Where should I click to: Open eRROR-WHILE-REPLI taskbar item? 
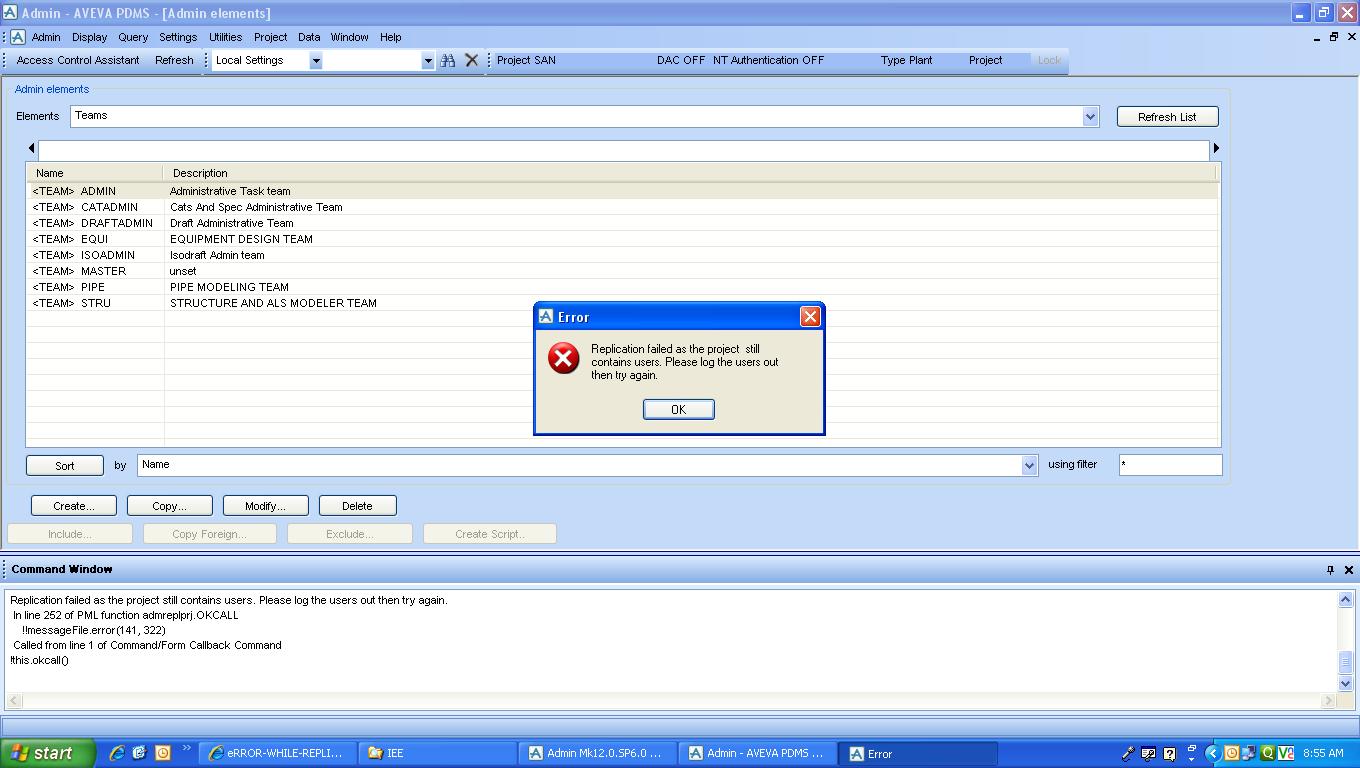click(x=276, y=753)
